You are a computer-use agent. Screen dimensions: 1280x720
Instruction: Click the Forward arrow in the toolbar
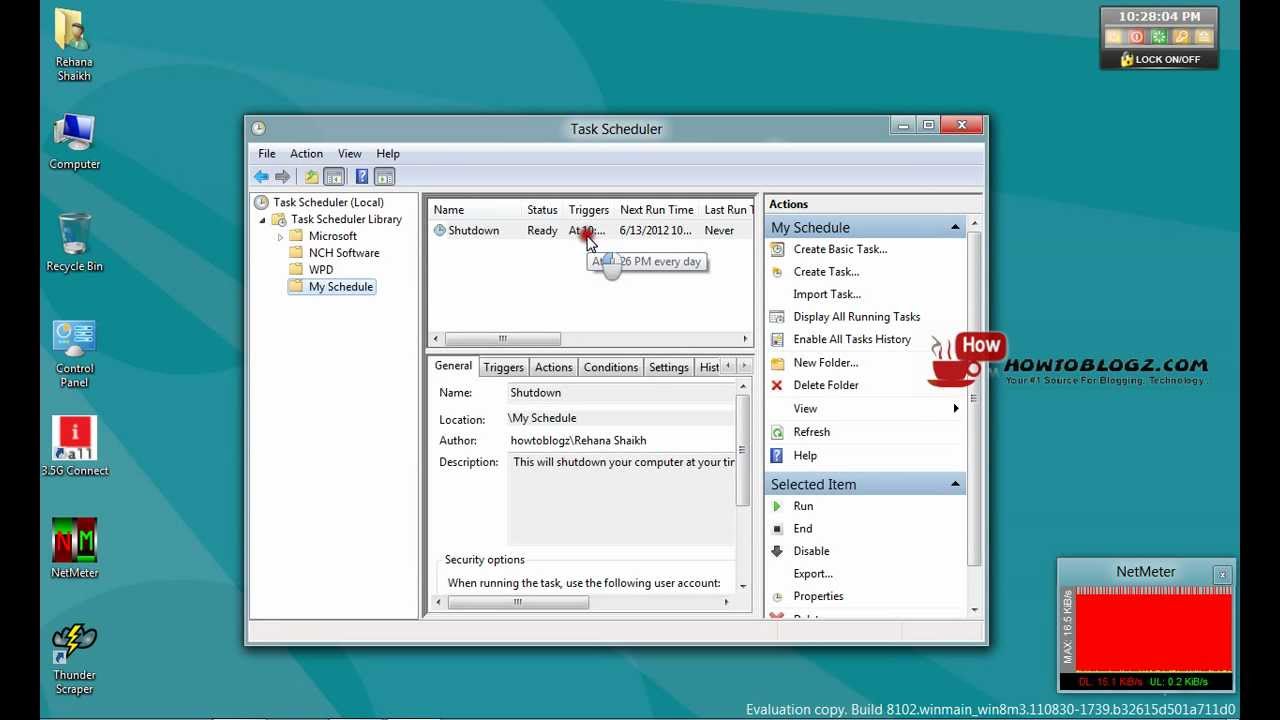[x=283, y=177]
